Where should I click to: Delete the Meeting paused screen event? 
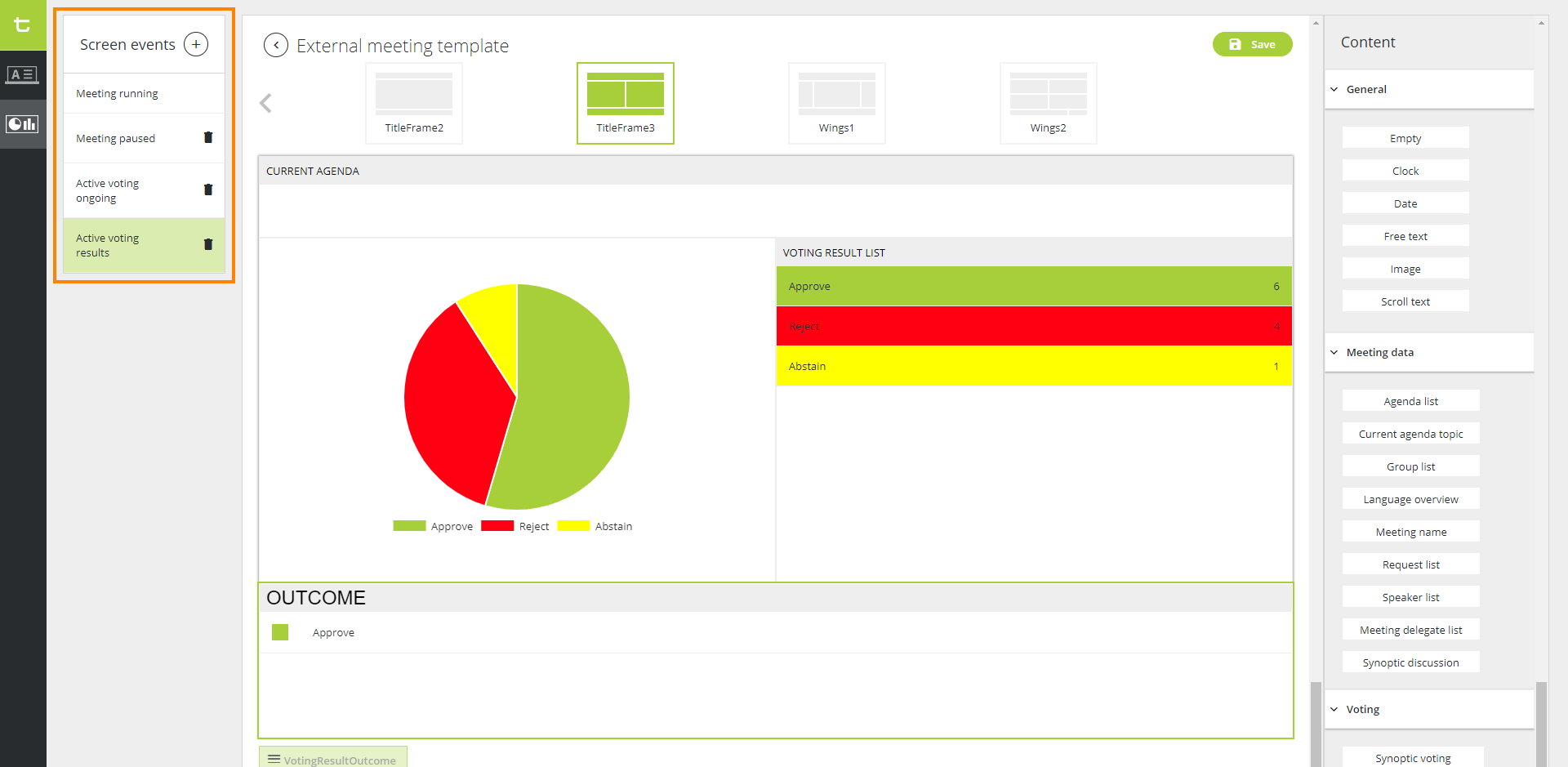coord(208,138)
